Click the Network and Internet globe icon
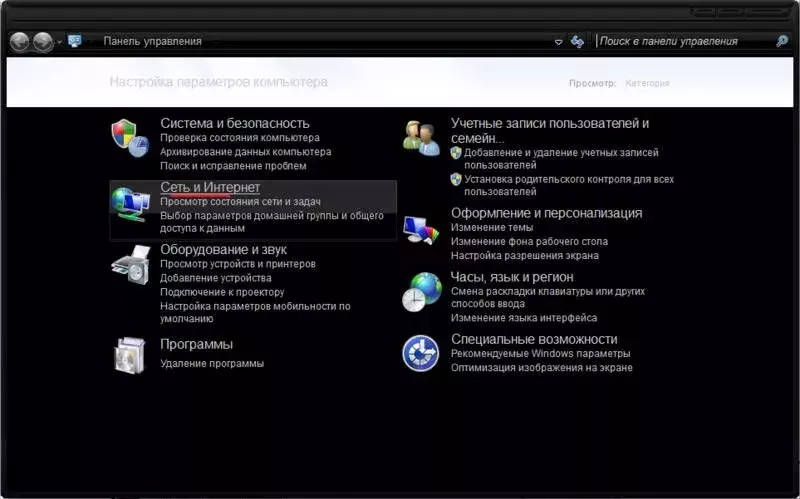 (130, 204)
